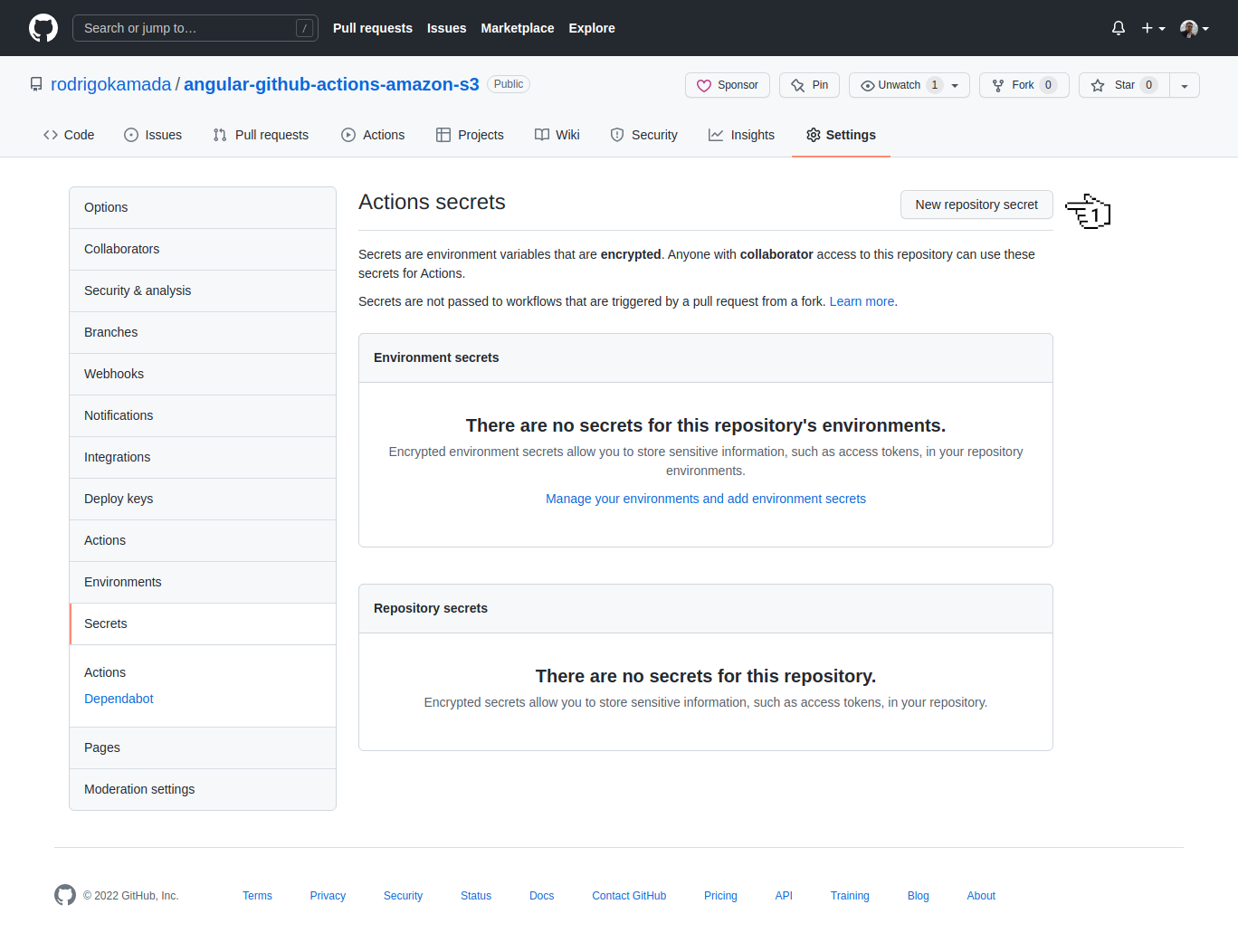Switch to the Actions tab

(383, 134)
